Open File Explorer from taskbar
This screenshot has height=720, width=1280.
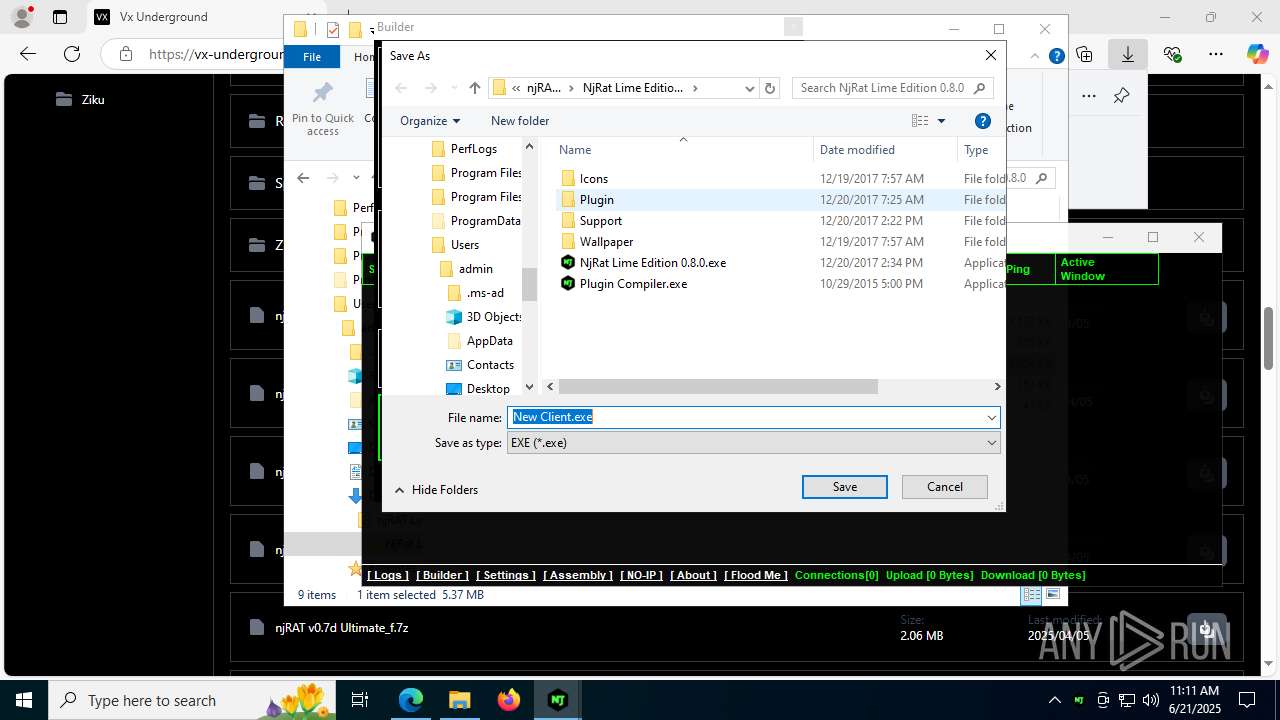pos(459,700)
